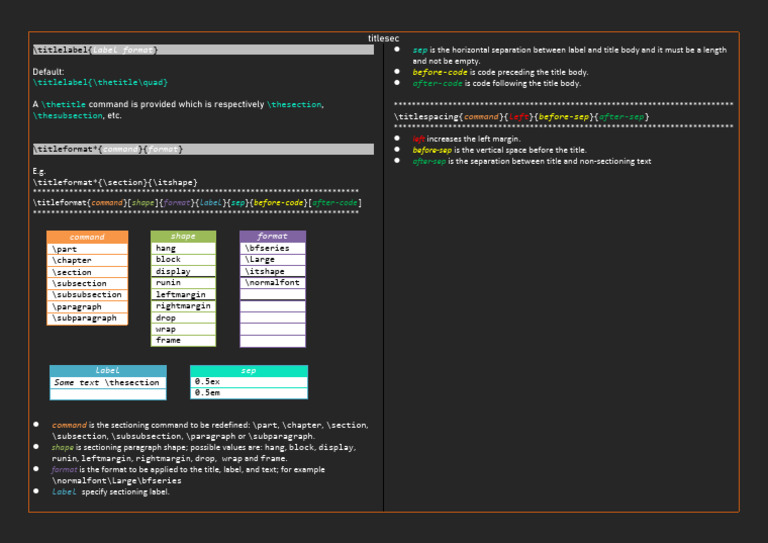Image resolution: width=768 pixels, height=543 pixels.
Task: Click green 'after-sep' bullet term
Action: 429,161
